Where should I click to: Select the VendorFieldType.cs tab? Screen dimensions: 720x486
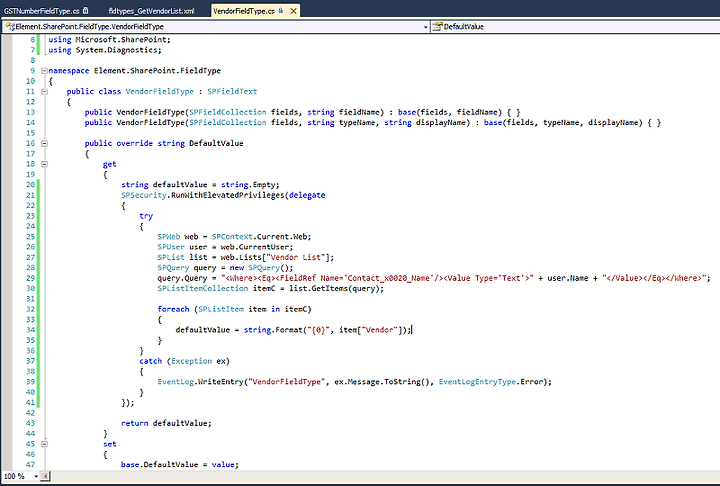click(x=243, y=11)
